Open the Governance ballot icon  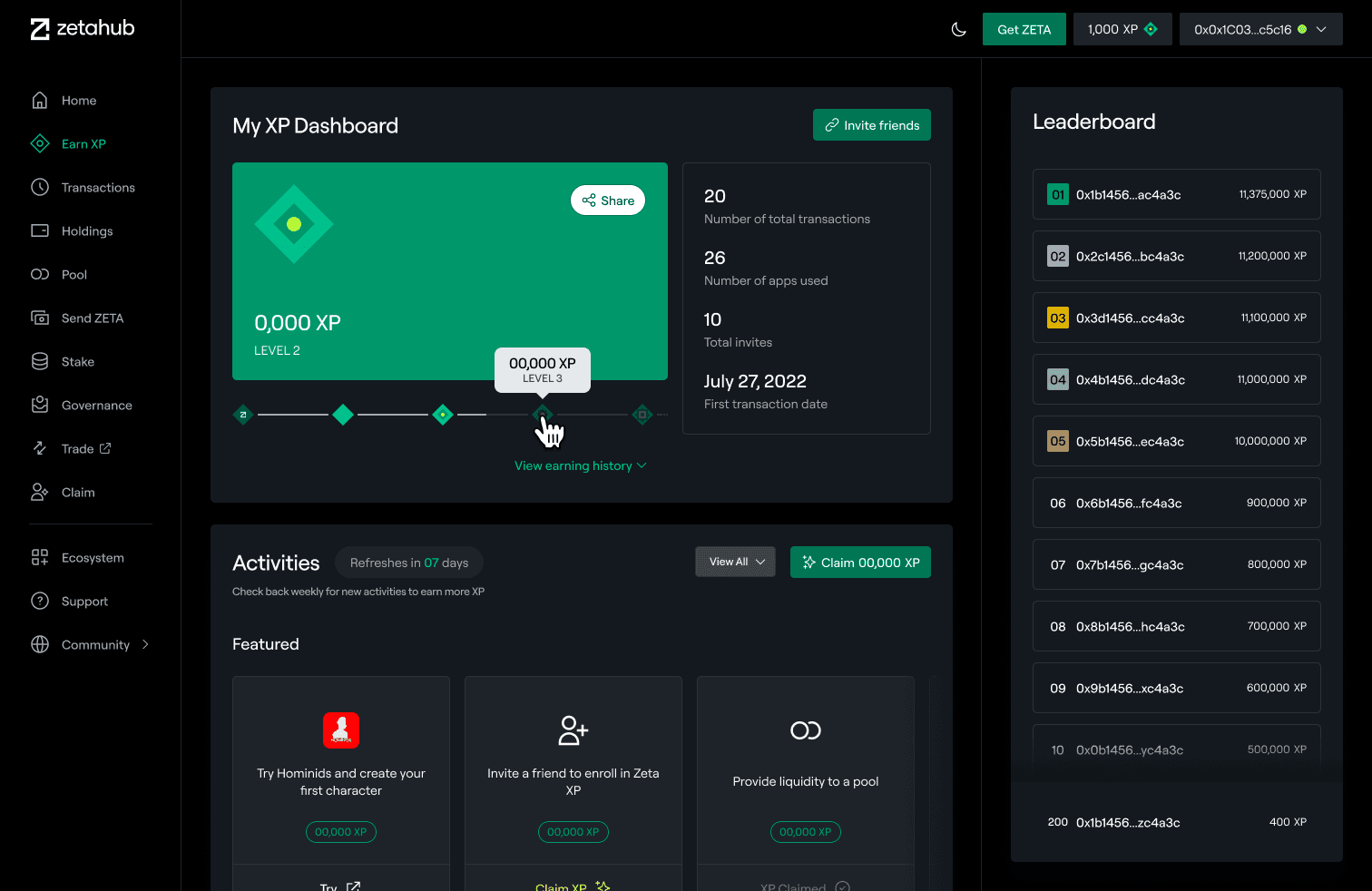tap(40, 406)
